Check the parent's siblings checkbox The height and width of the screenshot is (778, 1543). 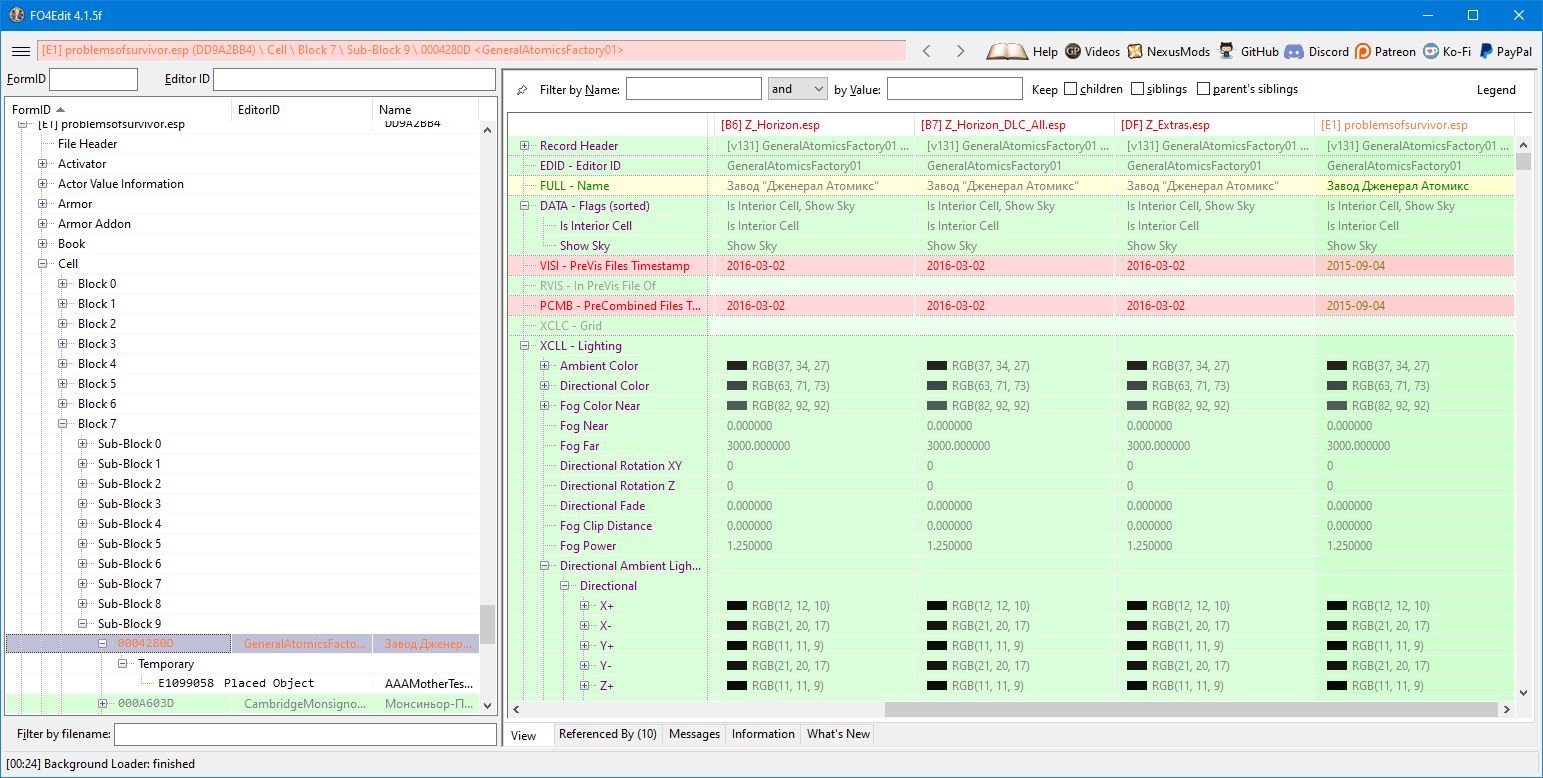[1203, 89]
